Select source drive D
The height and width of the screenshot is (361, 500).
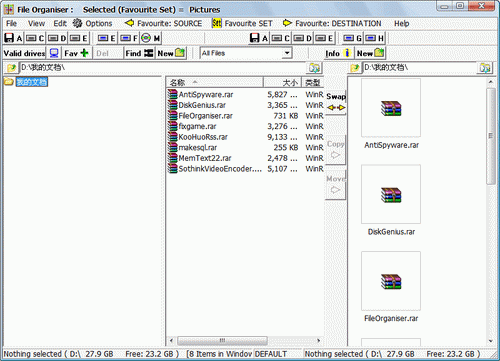pos(57,38)
